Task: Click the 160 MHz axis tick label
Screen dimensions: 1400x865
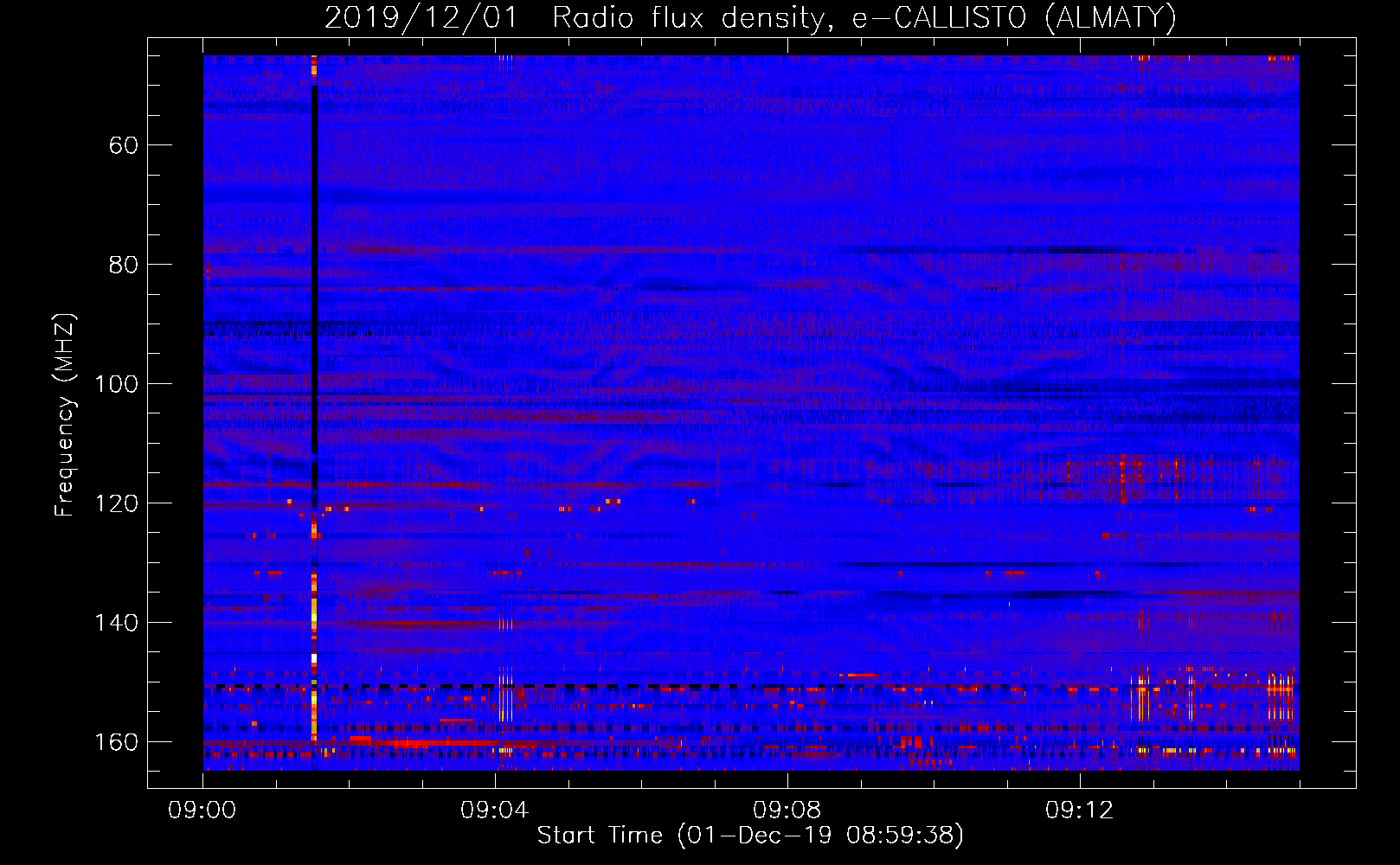Action: 116,742
